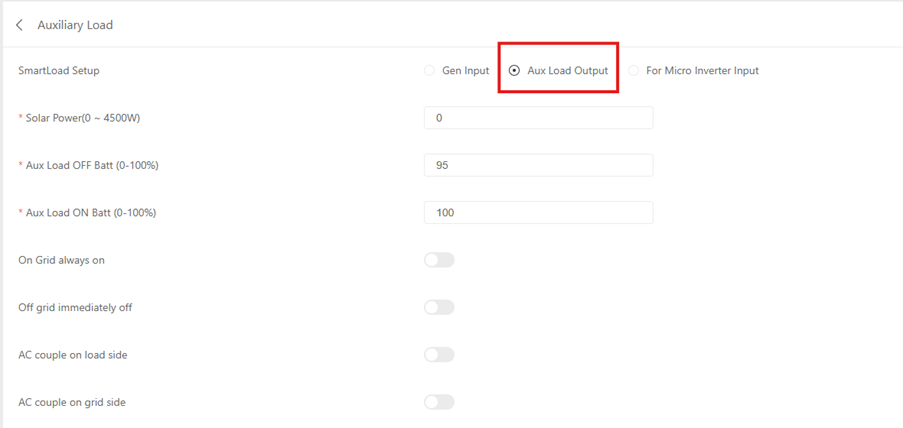Toggle AC couple on load side
This screenshot has height=428, width=903.
(439, 355)
